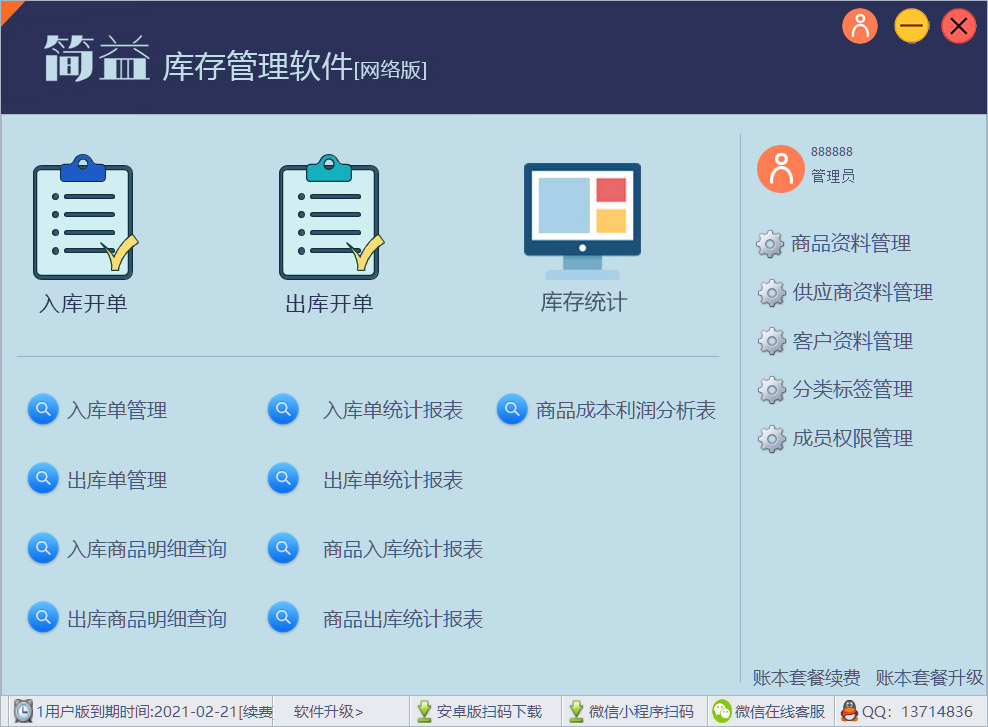The height and width of the screenshot is (727, 988).
Task: Click the search icon beside 出库单统计报表
Action: [x=283, y=479]
